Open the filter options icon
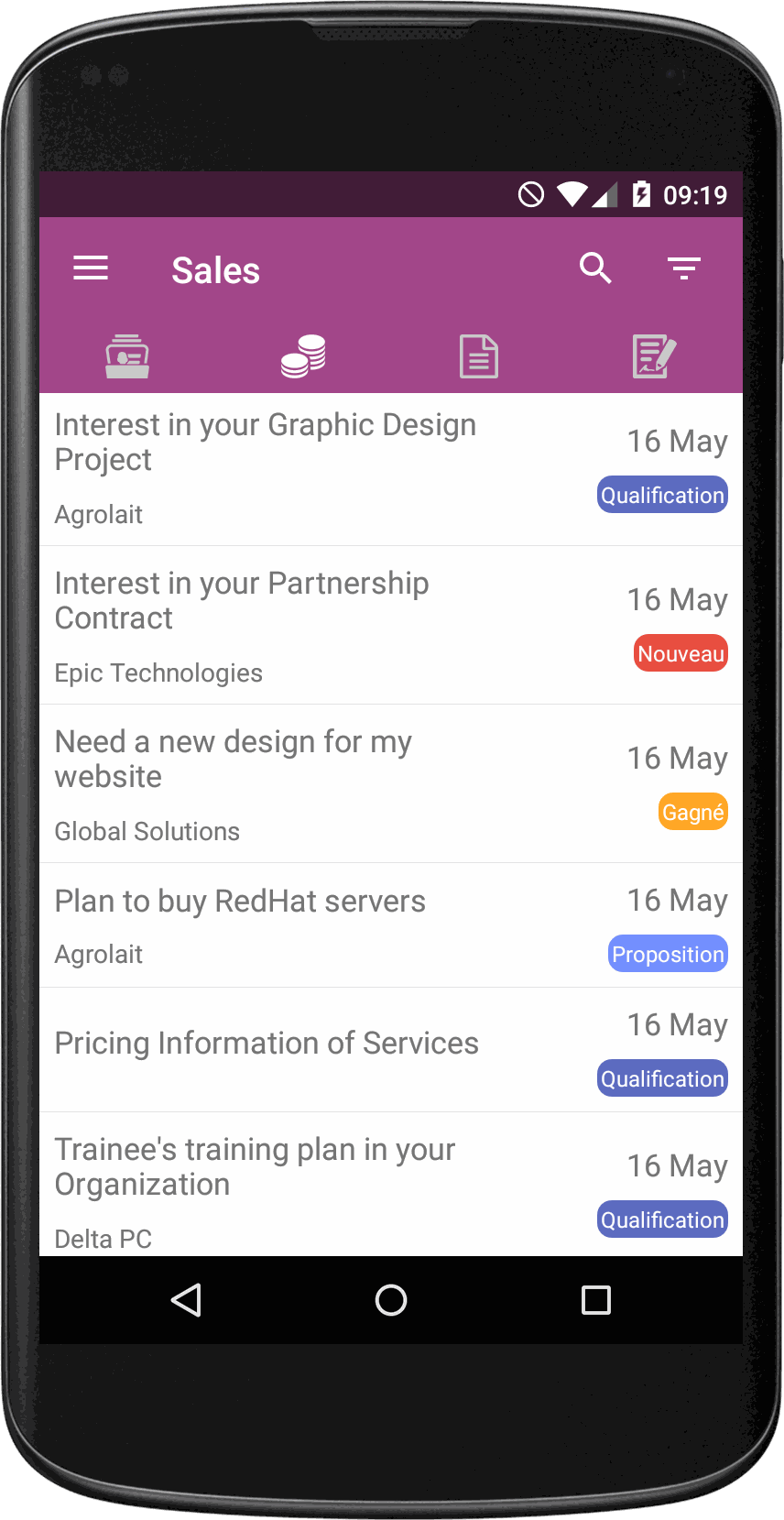784x1520 pixels. [684, 268]
